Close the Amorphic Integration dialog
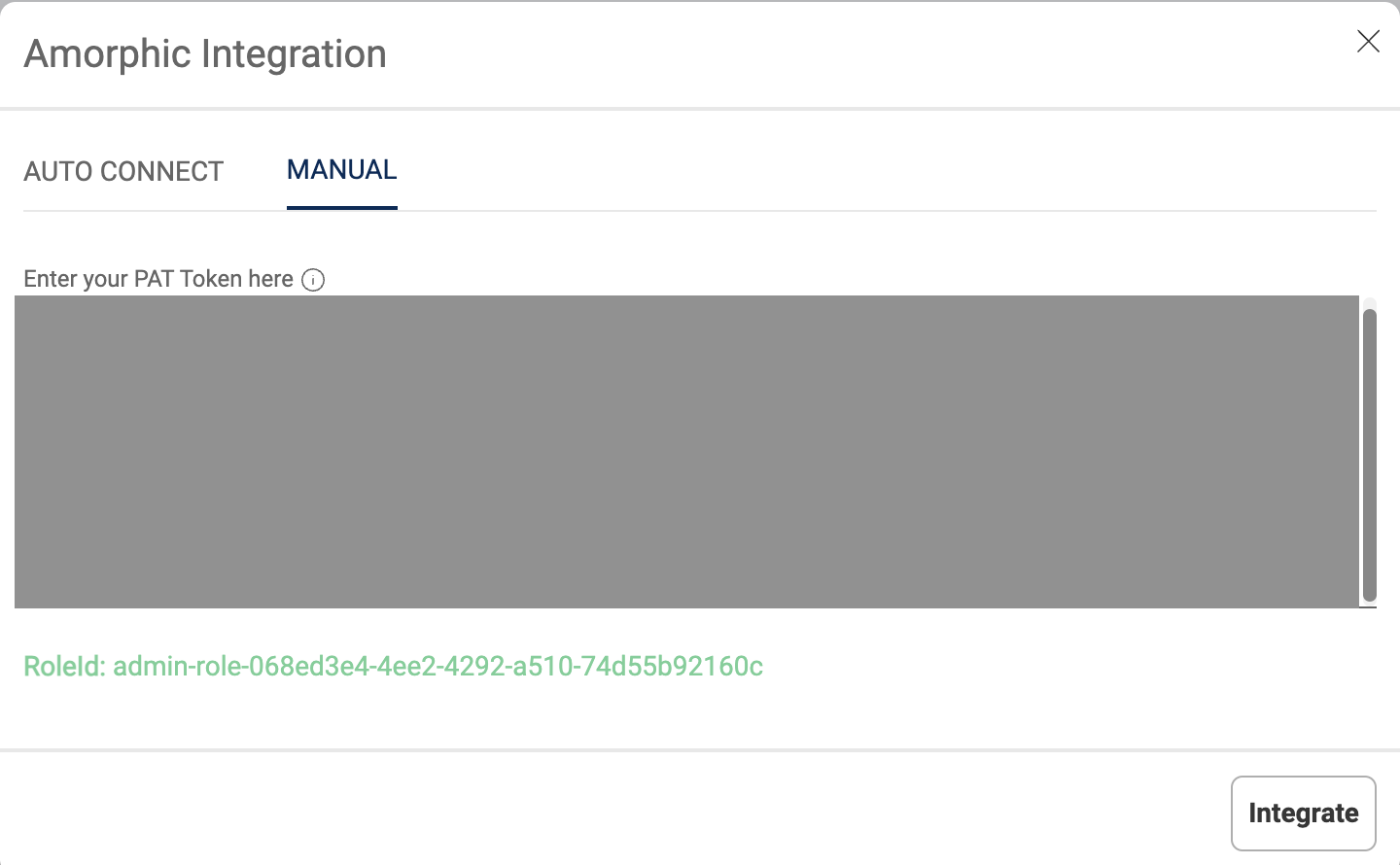This screenshot has height=865, width=1400. 1368,41
